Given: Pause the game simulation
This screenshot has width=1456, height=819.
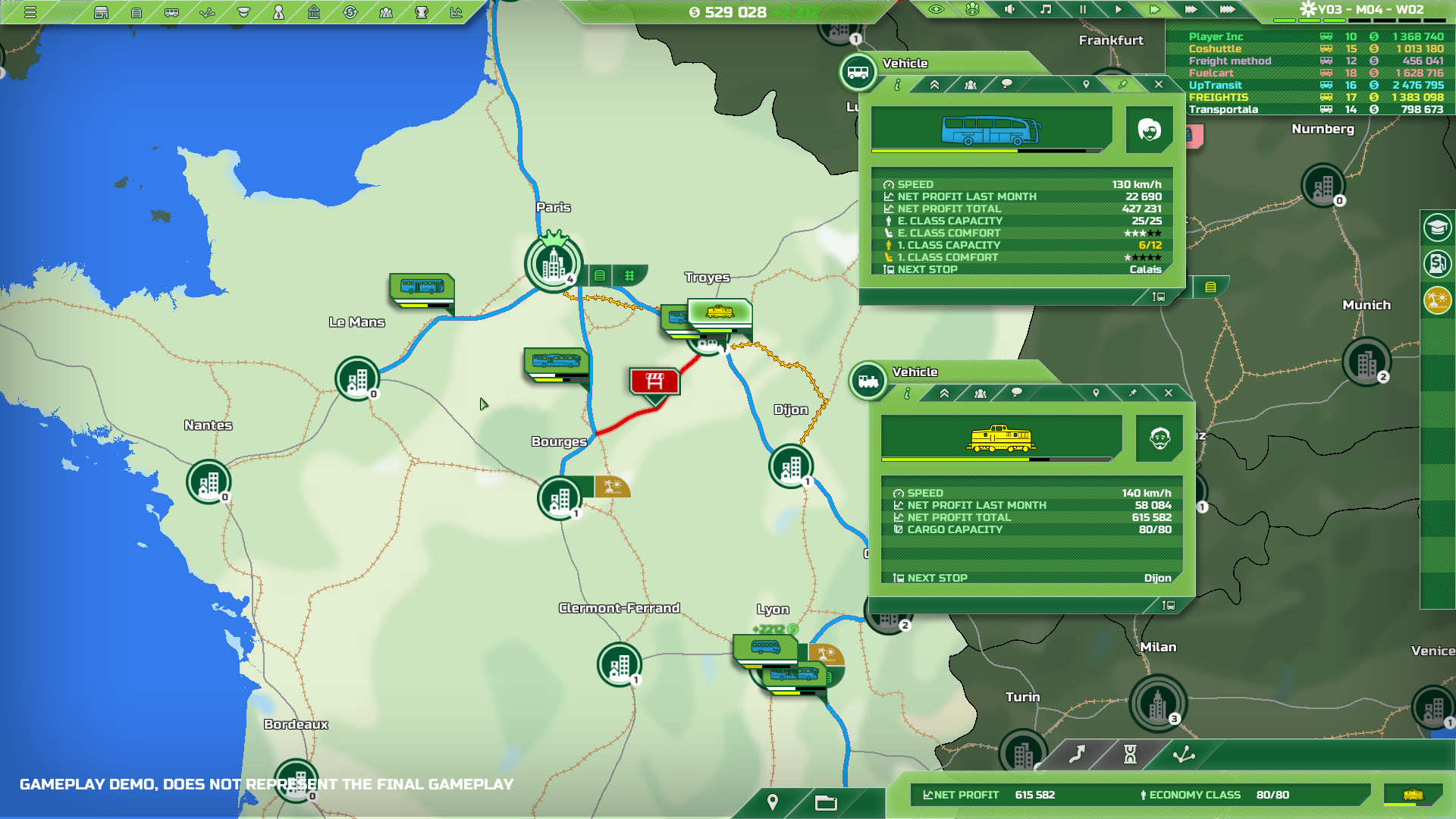Looking at the screenshot, I should pos(1082,9).
